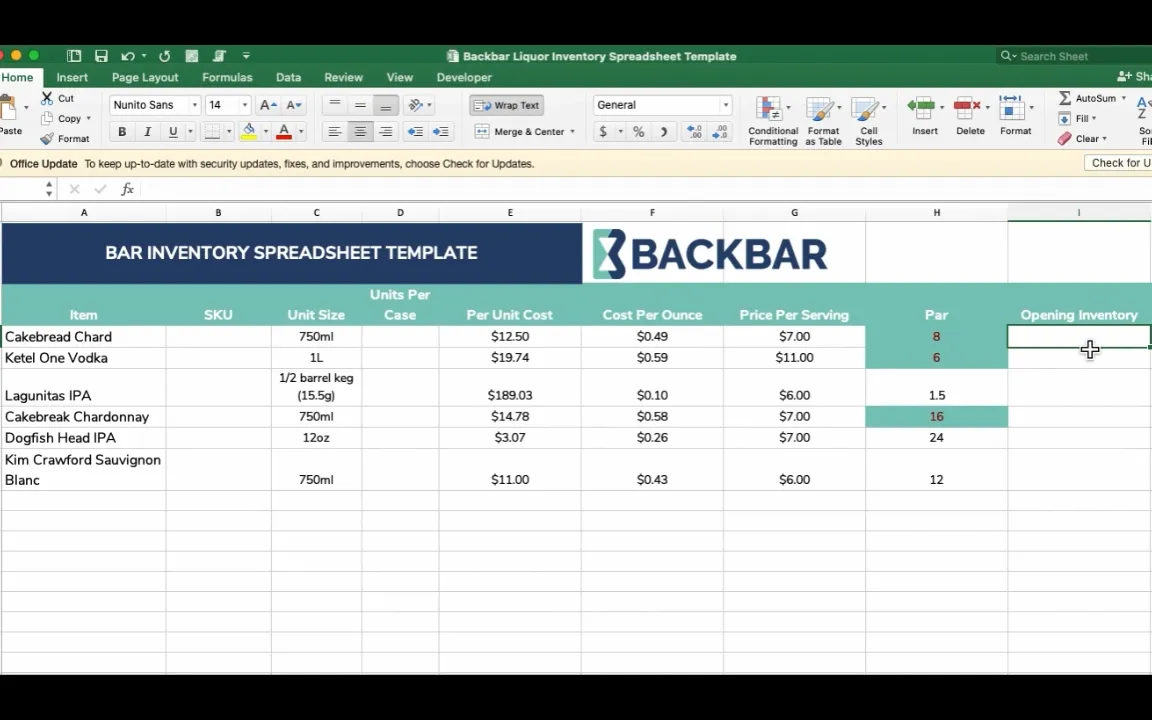
Task: Click the Save icon in title bar
Action: pos(101,56)
